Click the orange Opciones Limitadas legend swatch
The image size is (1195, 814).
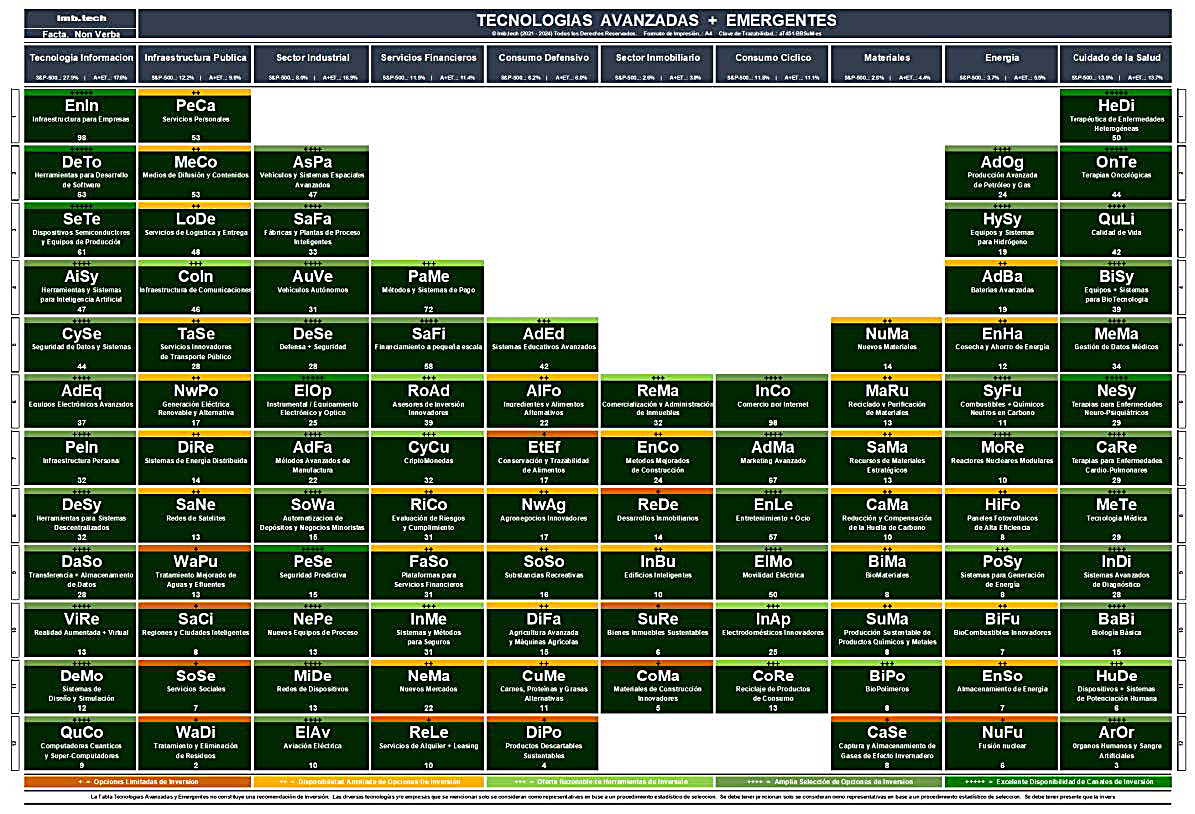pos(137,781)
